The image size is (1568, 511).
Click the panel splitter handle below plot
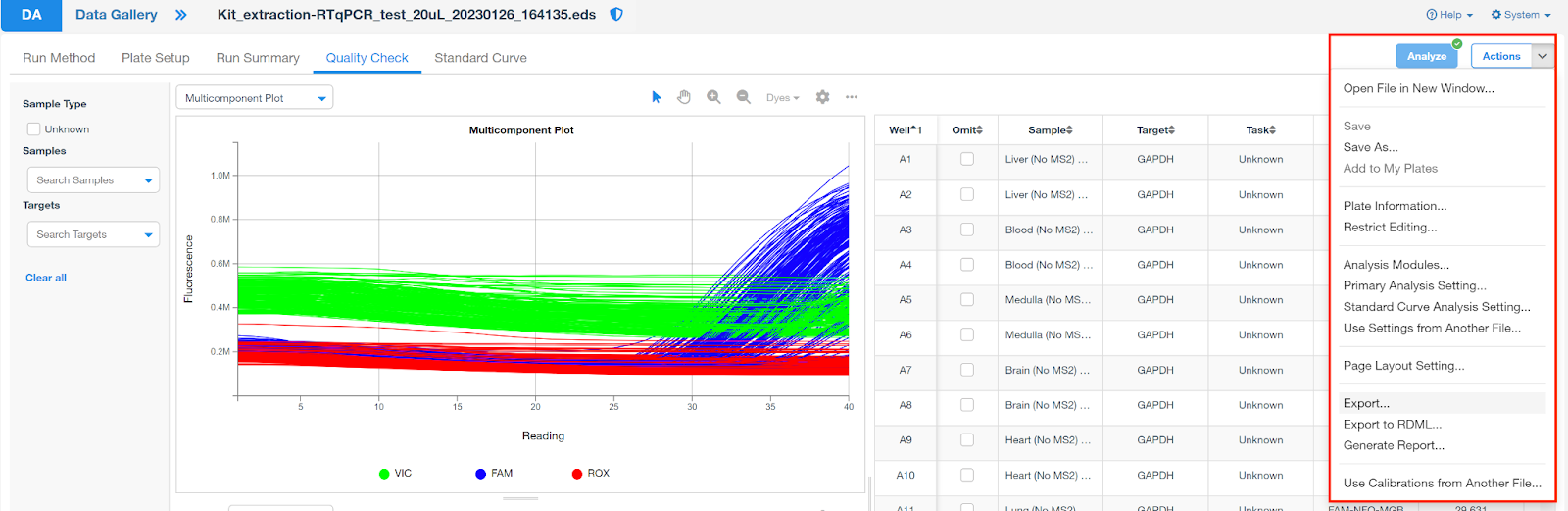click(520, 498)
